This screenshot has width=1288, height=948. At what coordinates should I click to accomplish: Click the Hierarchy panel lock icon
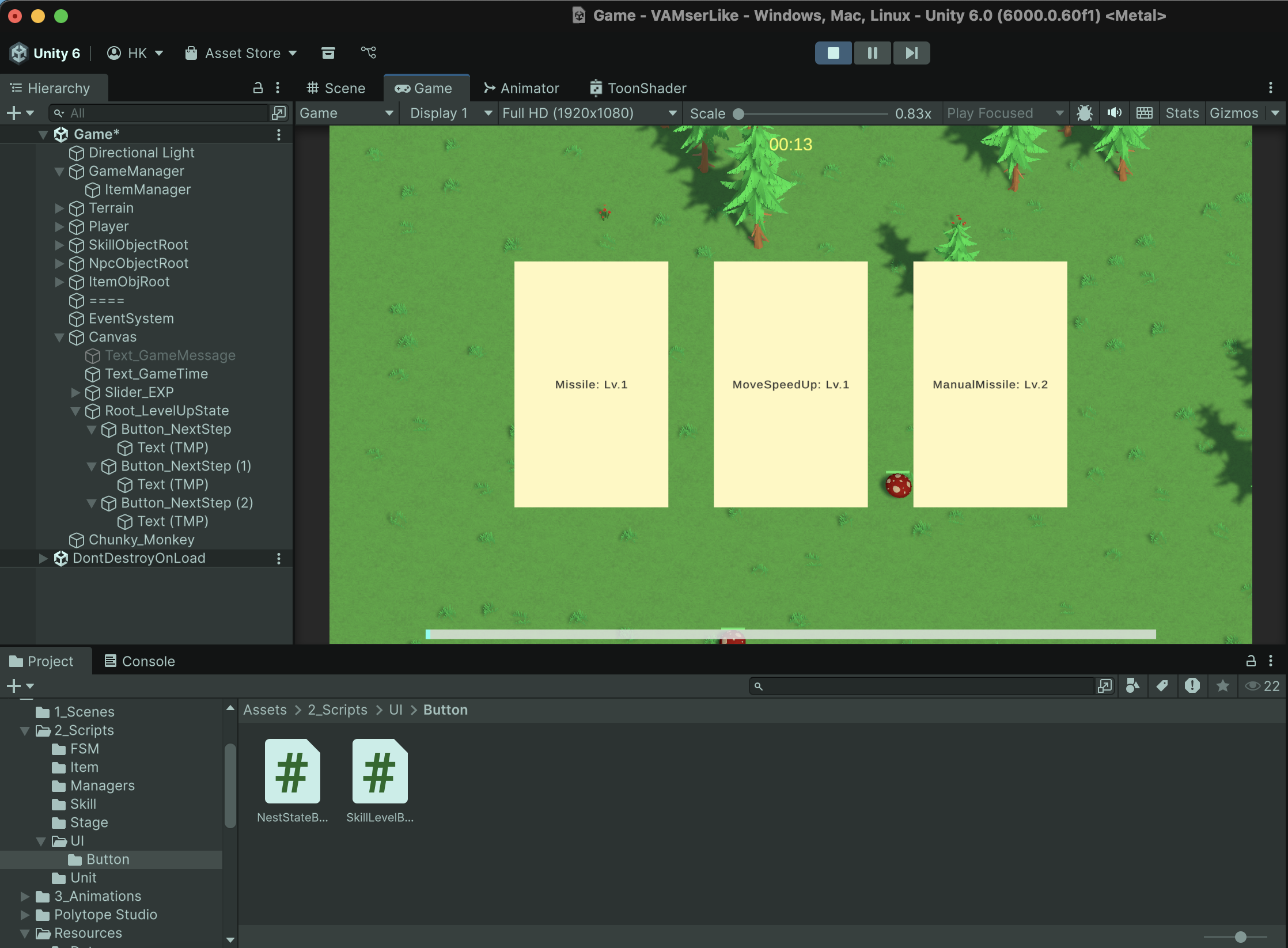258,88
